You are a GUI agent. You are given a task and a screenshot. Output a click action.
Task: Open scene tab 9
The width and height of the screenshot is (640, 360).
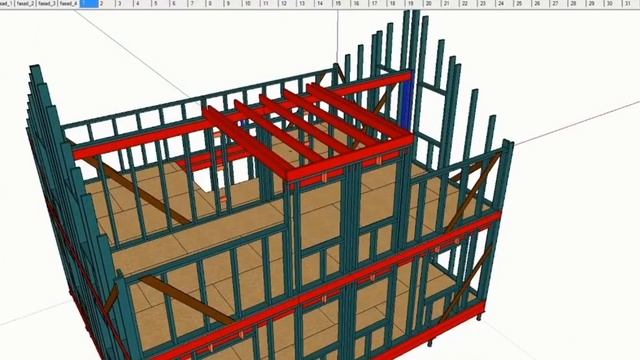coord(233,4)
